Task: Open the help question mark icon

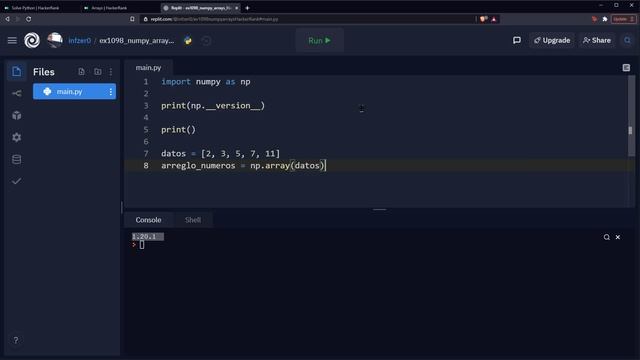Action: [16, 340]
